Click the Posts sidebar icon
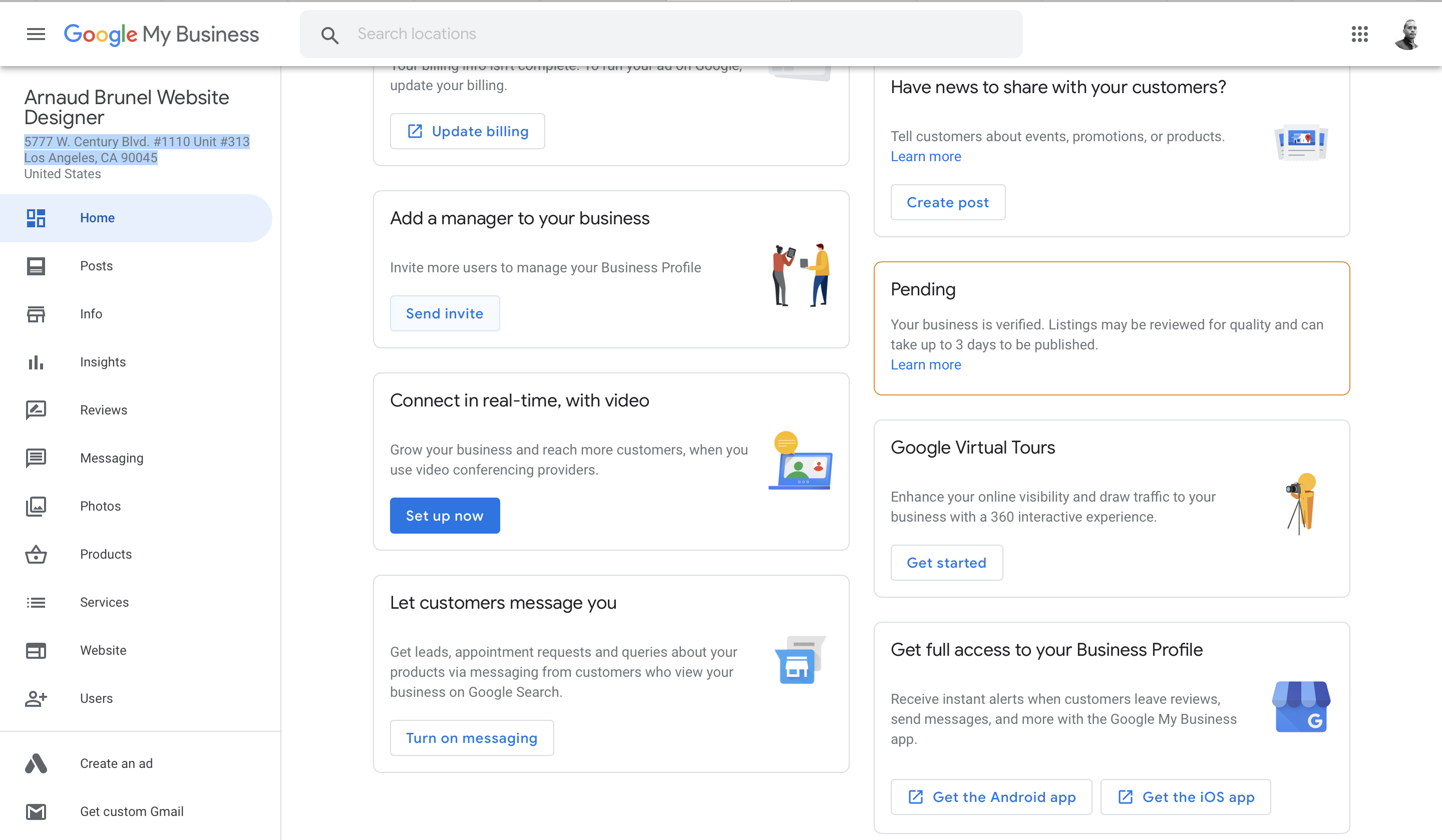 [36, 266]
